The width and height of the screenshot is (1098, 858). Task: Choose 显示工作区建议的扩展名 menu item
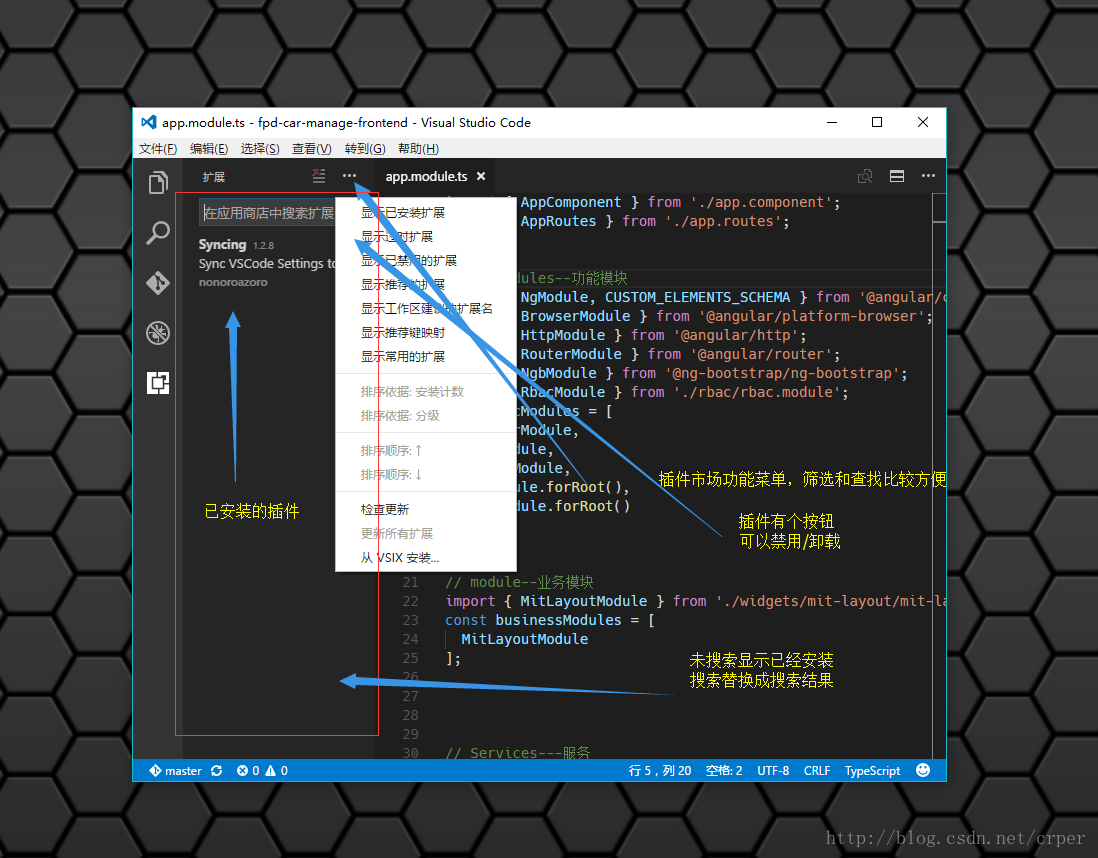(426, 308)
